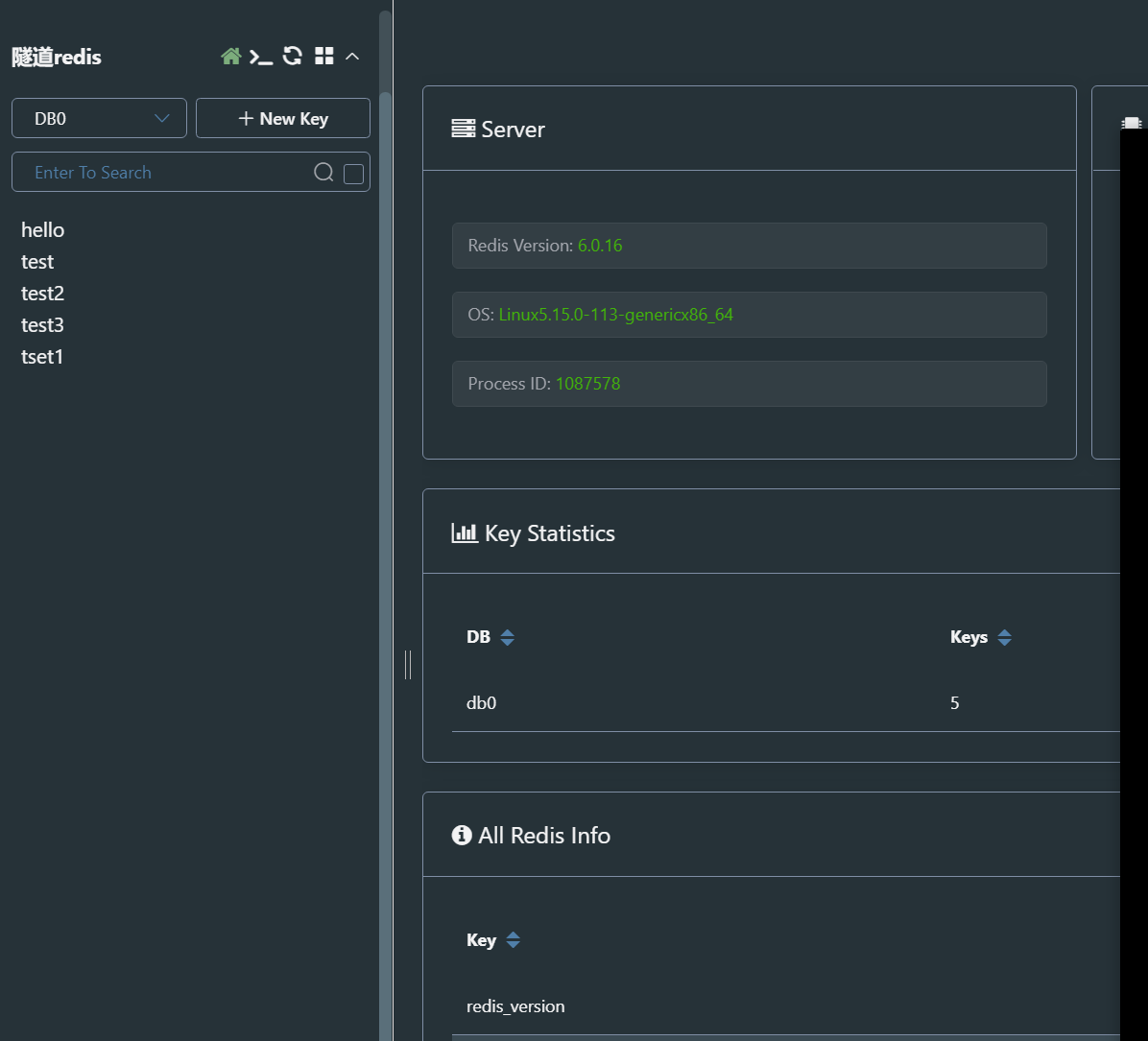Image resolution: width=1148 pixels, height=1041 pixels.
Task: Click the Process ID 1087578 value
Action: [587, 384]
